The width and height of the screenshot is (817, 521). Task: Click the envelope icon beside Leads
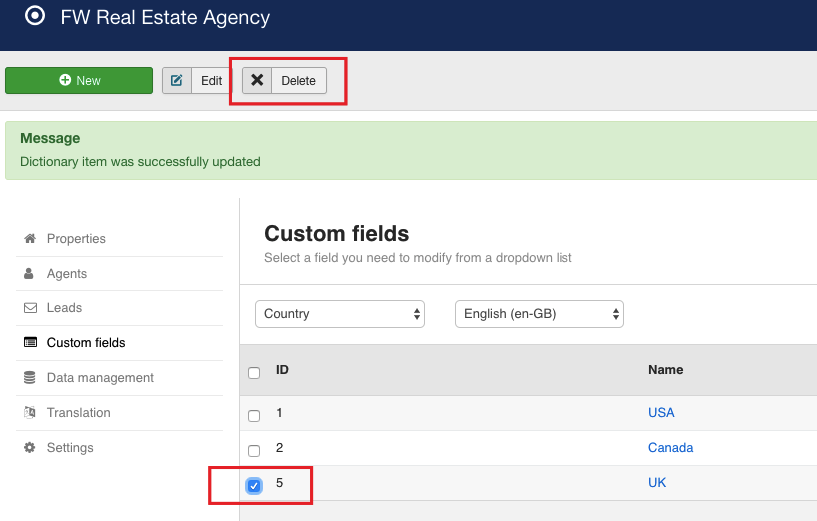tap(30, 308)
